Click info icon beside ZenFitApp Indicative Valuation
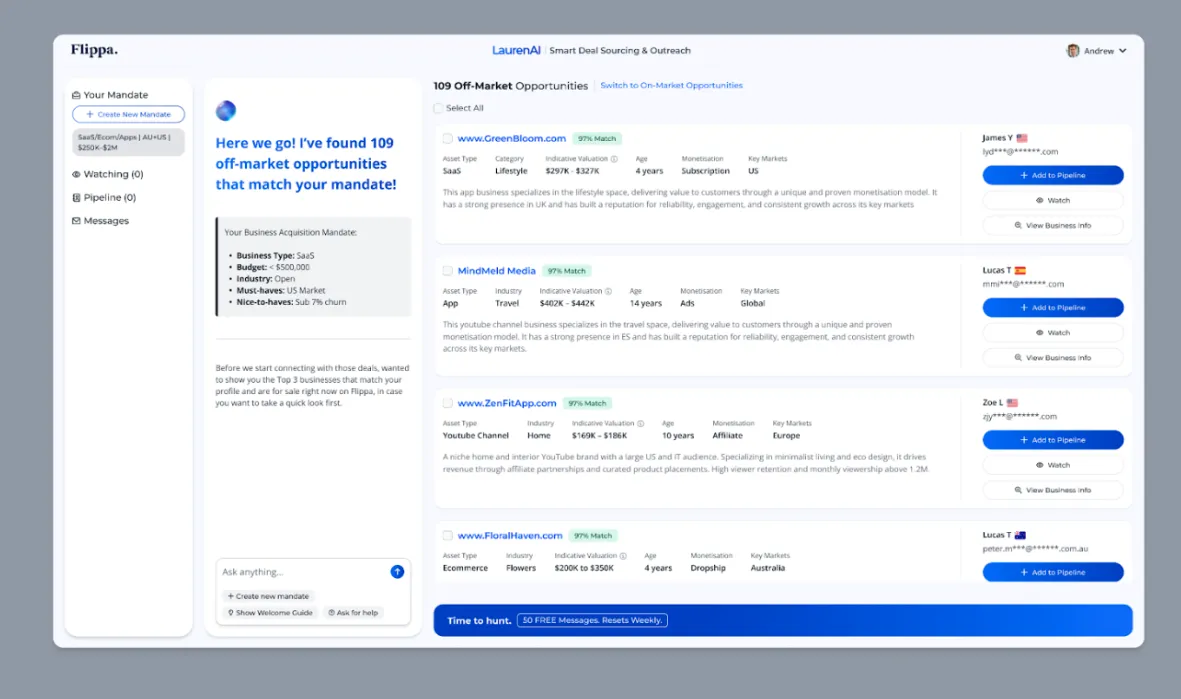 (x=640, y=423)
